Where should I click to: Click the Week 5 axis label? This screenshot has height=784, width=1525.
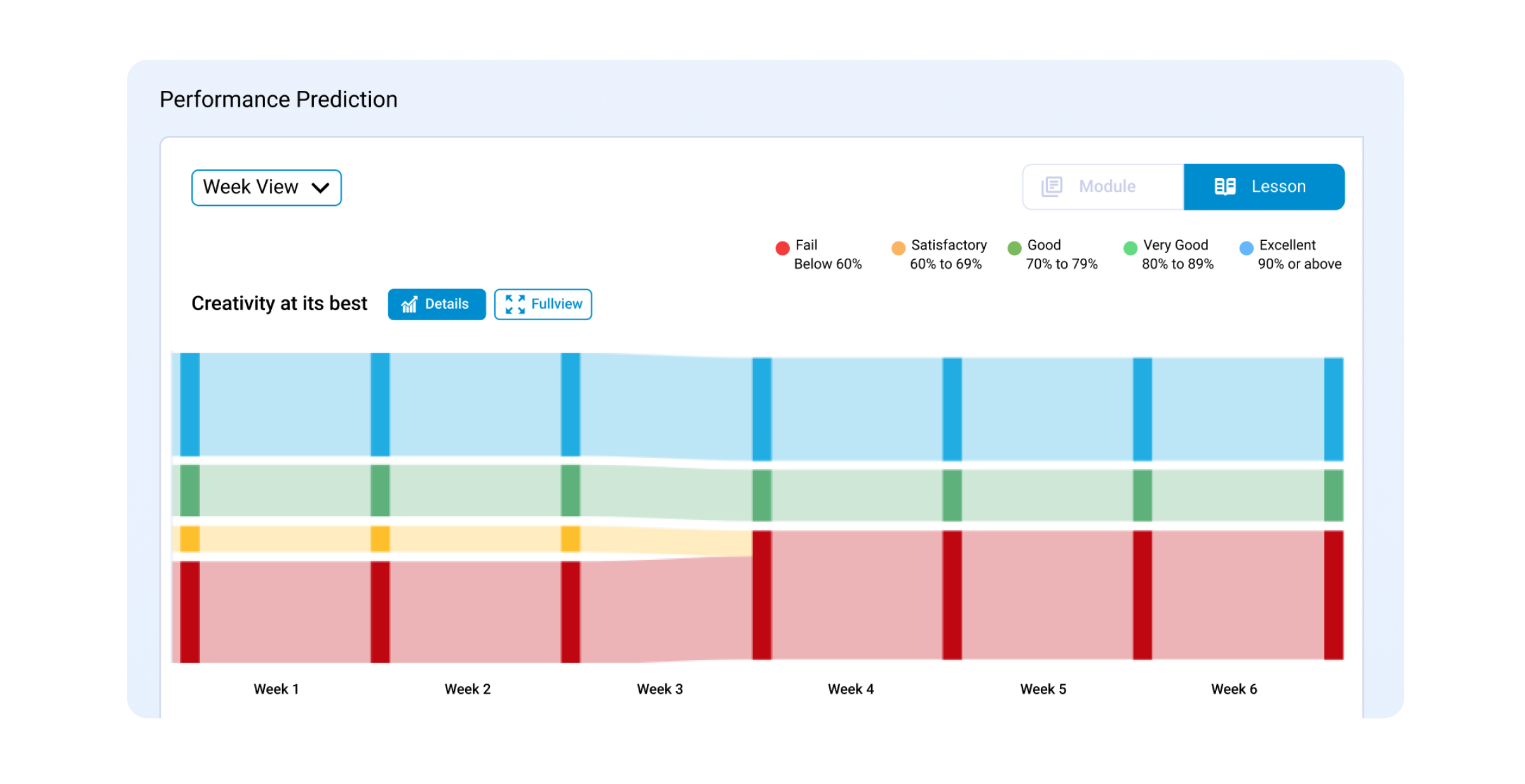click(x=1043, y=689)
